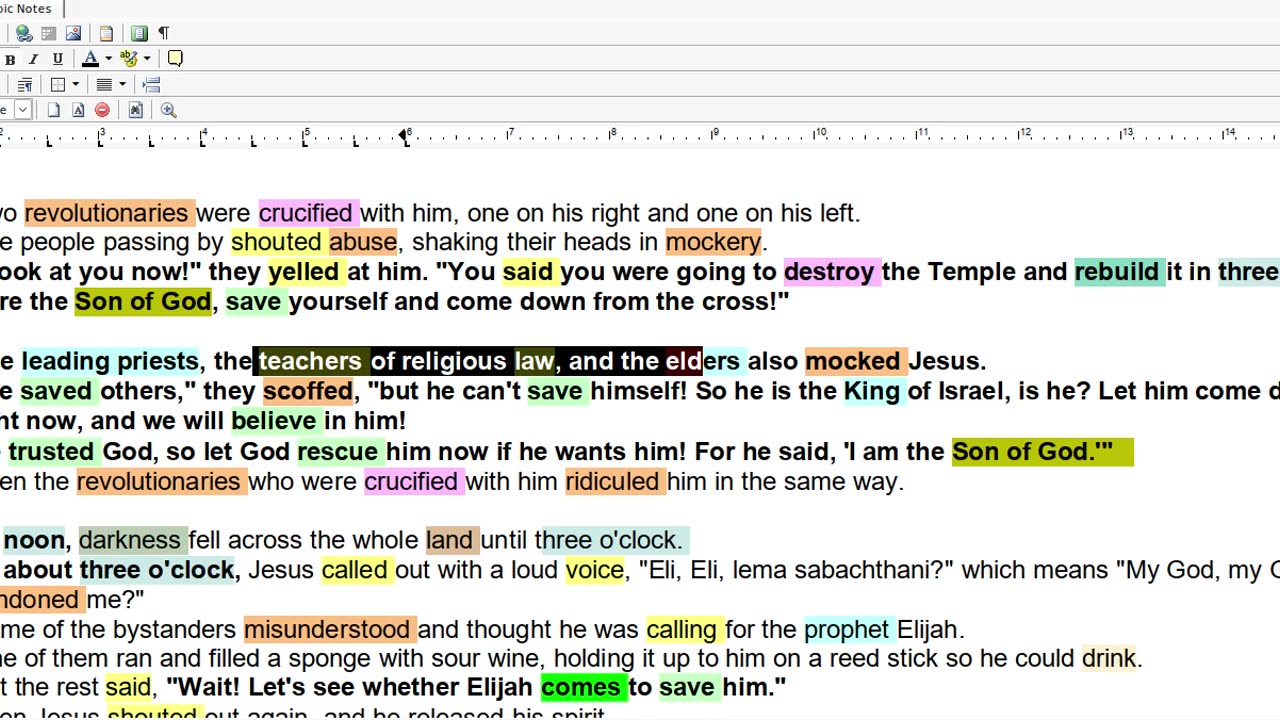Toggle Italic formatting
1280x720 pixels.
pos(33,59)
